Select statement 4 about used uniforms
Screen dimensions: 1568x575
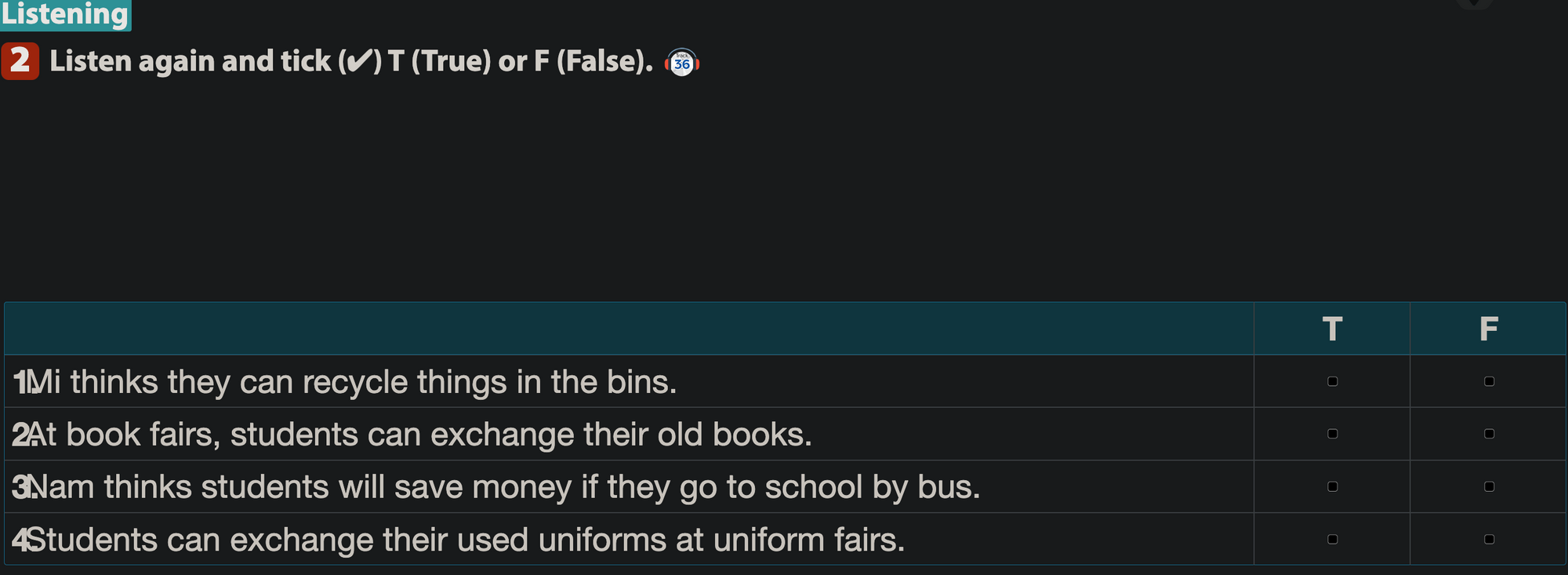459,540
